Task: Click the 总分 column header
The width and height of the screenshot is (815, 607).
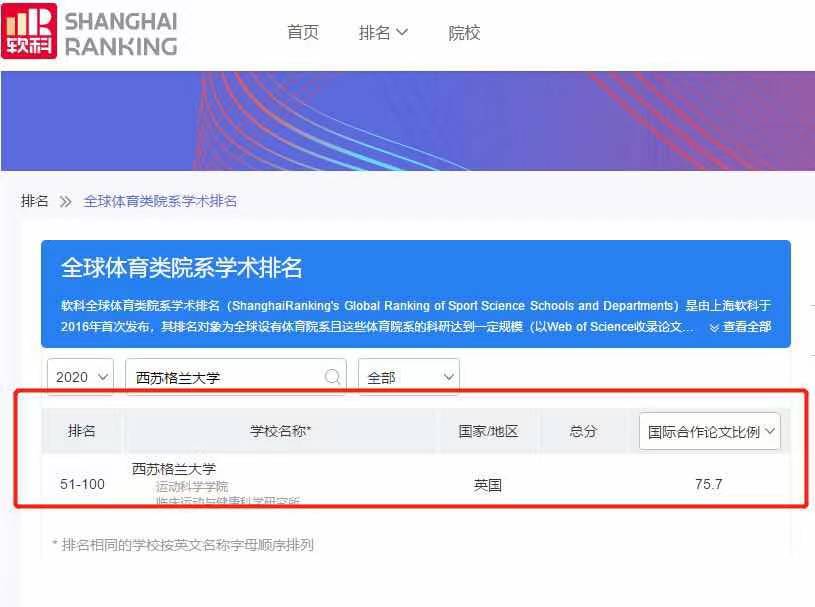Action: [x=583, y=431]
